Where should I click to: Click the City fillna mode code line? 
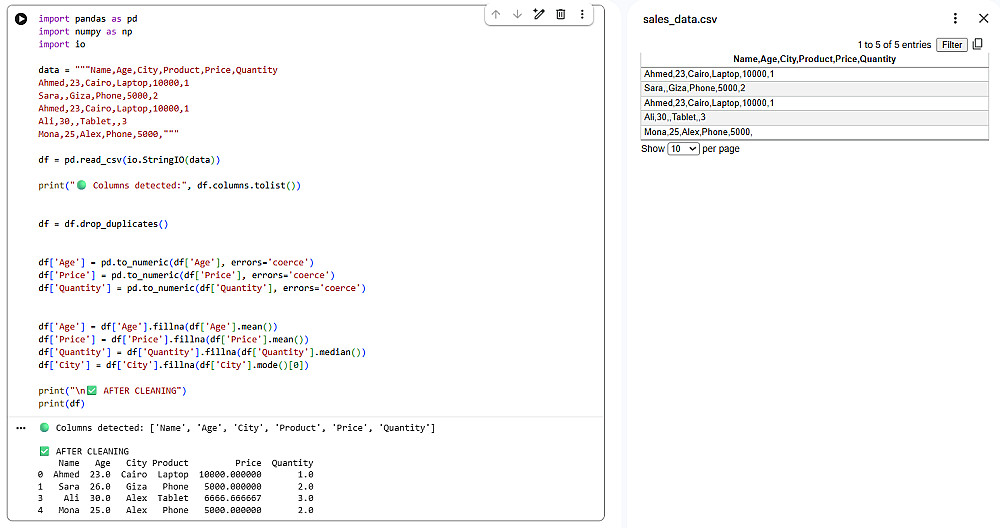point(173,365)
